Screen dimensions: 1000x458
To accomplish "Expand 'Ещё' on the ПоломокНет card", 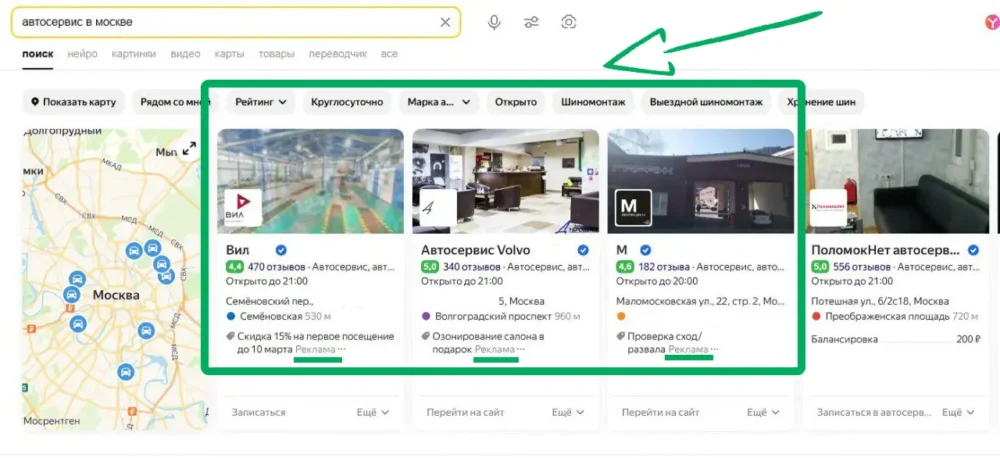I will pyautogui.click(x=959, y=413).
